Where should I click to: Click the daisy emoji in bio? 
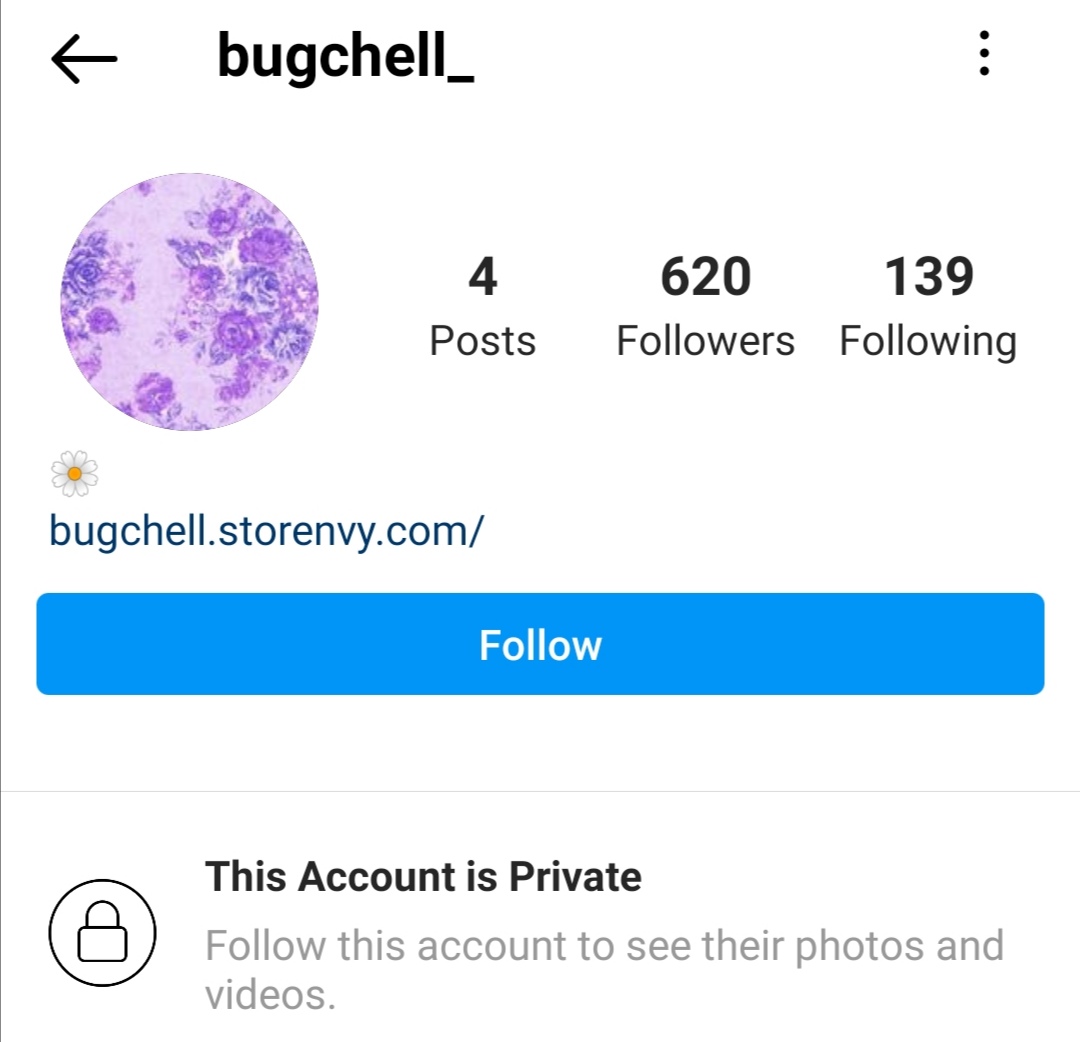[74, 474]
